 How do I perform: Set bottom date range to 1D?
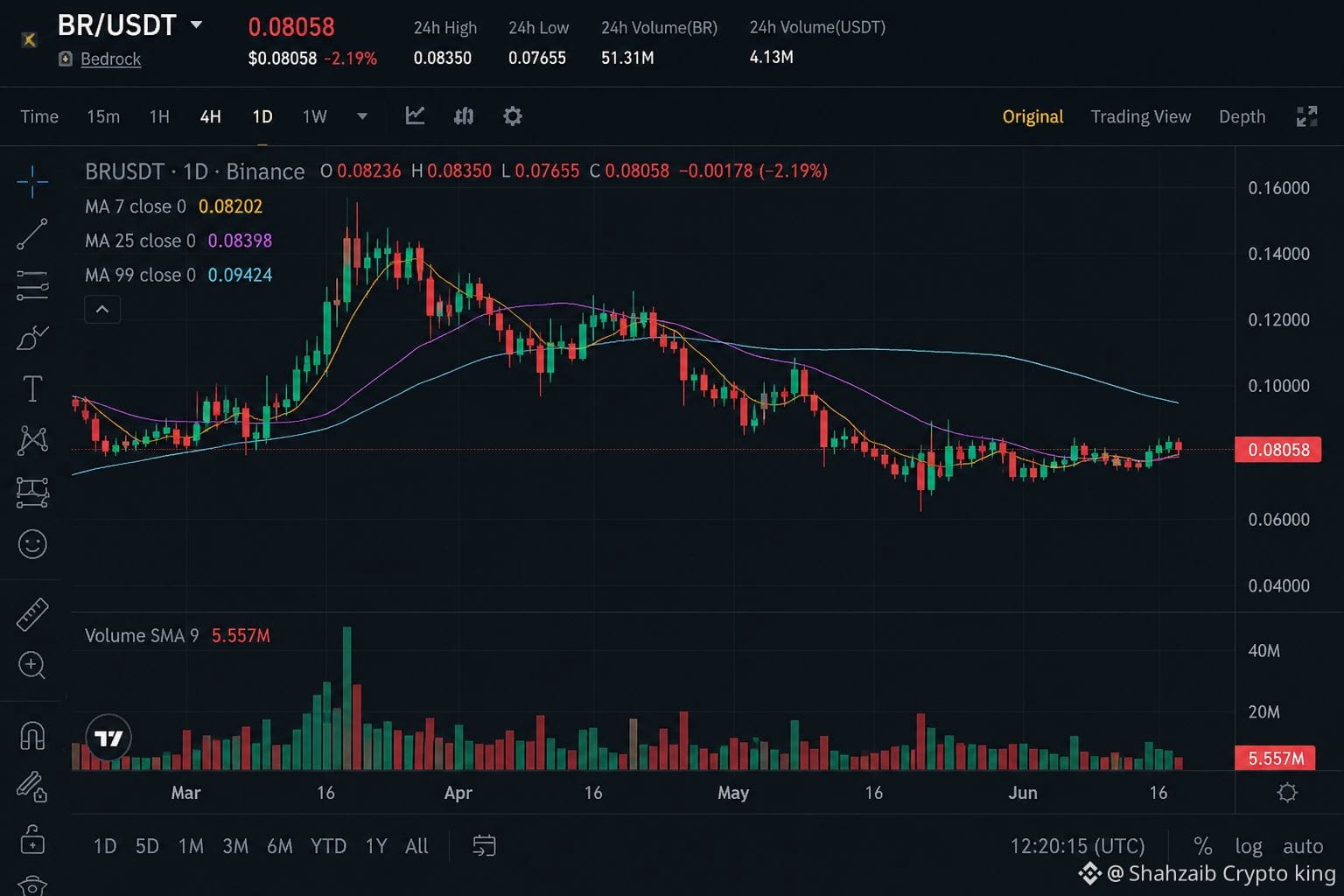coord(105,846)
